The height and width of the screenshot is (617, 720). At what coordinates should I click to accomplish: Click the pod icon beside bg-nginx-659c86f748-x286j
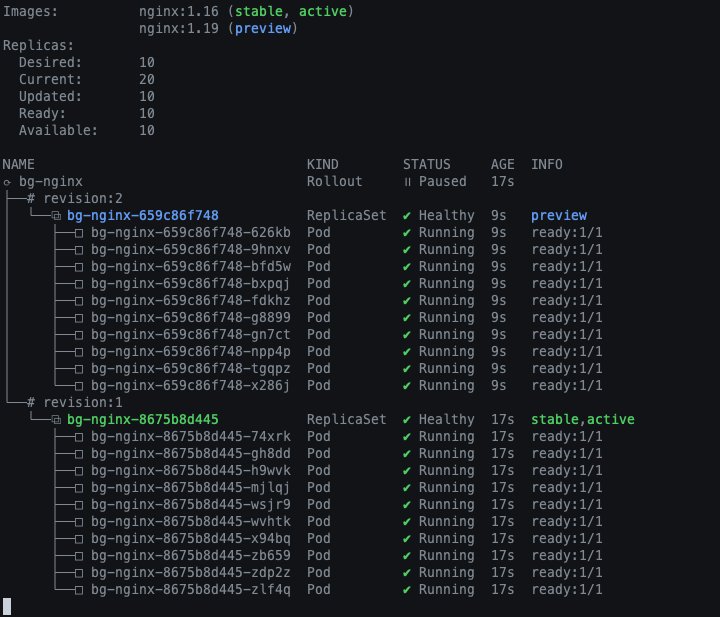click(x=79, y=386)
